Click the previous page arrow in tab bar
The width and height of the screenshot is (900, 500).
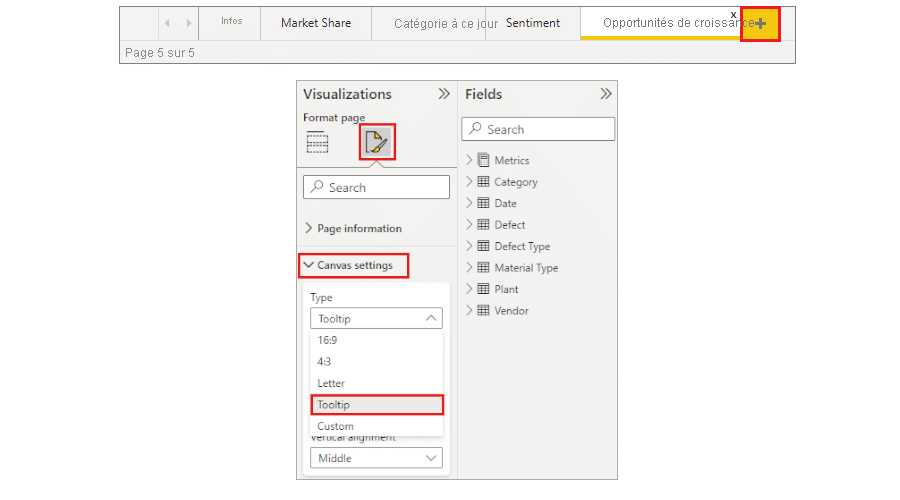pyautogui.click(x=166, y=23)
